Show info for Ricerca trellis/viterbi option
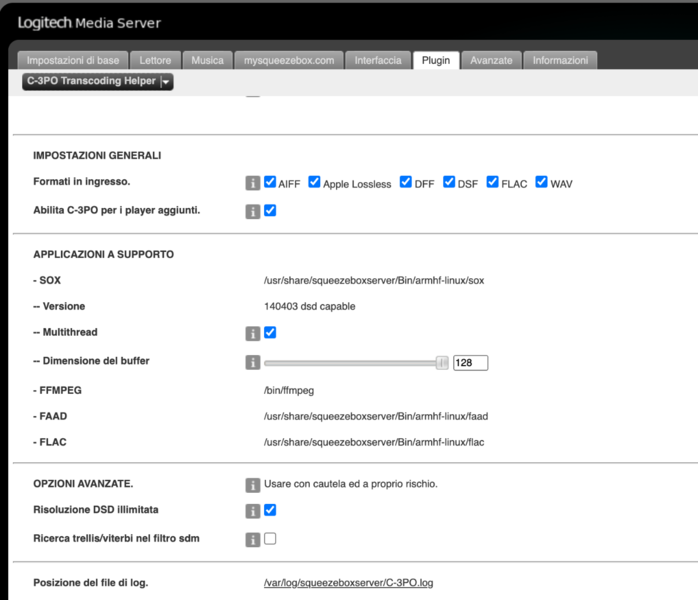698x600 pixels. [253, 540]
